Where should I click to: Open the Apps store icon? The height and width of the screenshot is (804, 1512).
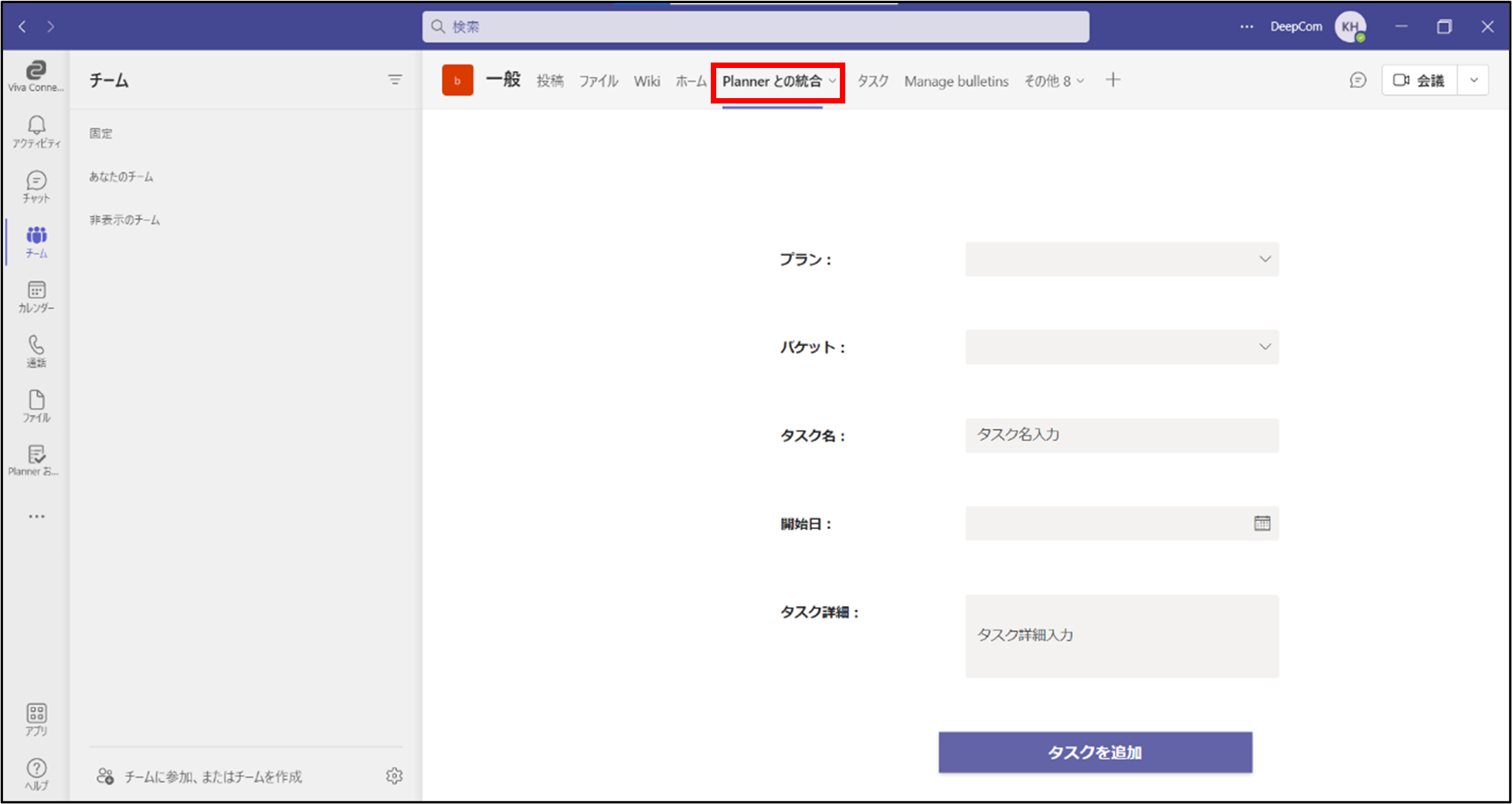(x=36, y=720)
